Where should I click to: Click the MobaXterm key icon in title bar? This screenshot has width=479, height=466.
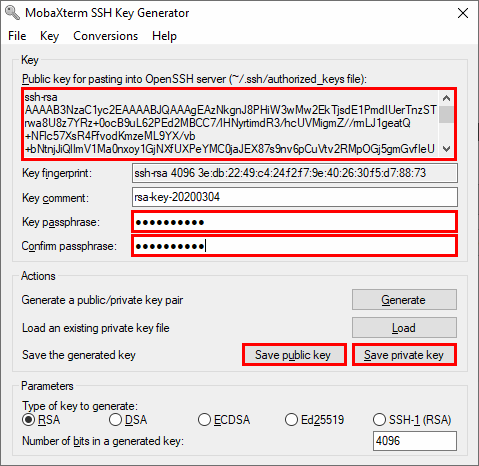click(x=13, y=13)
